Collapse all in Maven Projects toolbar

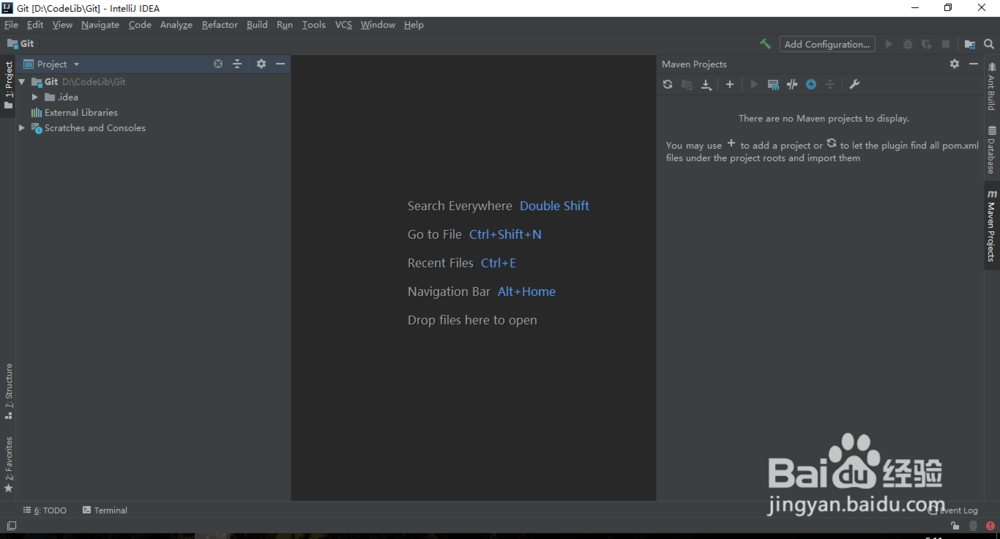click(830, 84)
